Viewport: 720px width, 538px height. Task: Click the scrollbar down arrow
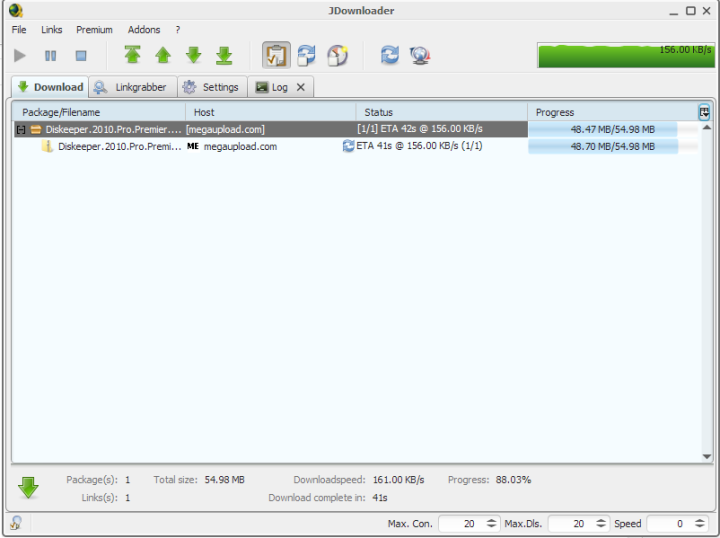tap(707, 456)
